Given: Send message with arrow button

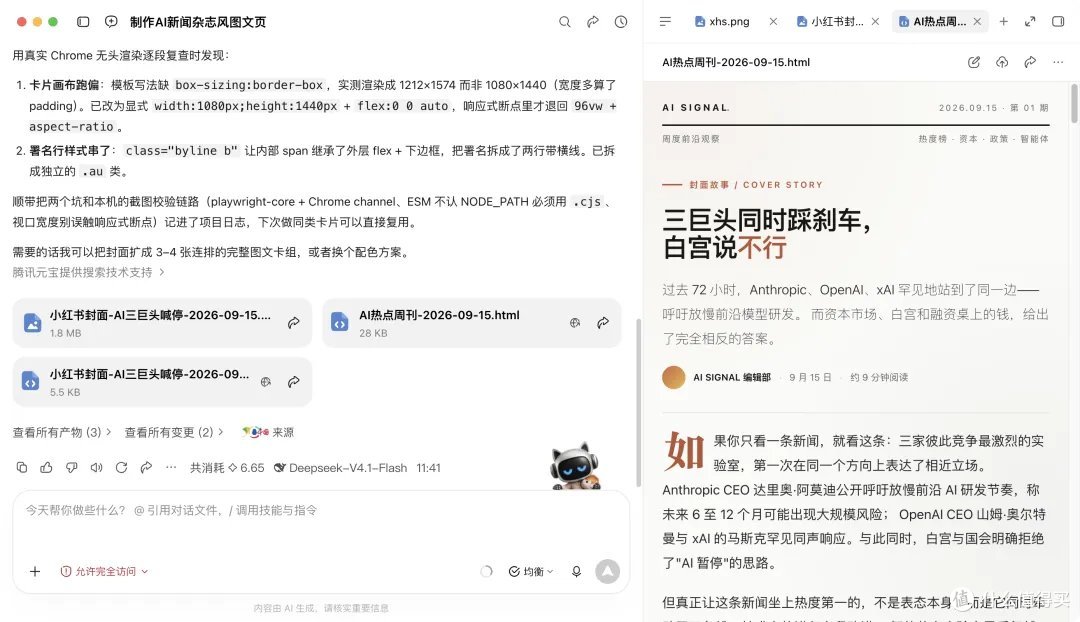Looking at the screenshot, I should click(x=608, y=571).
